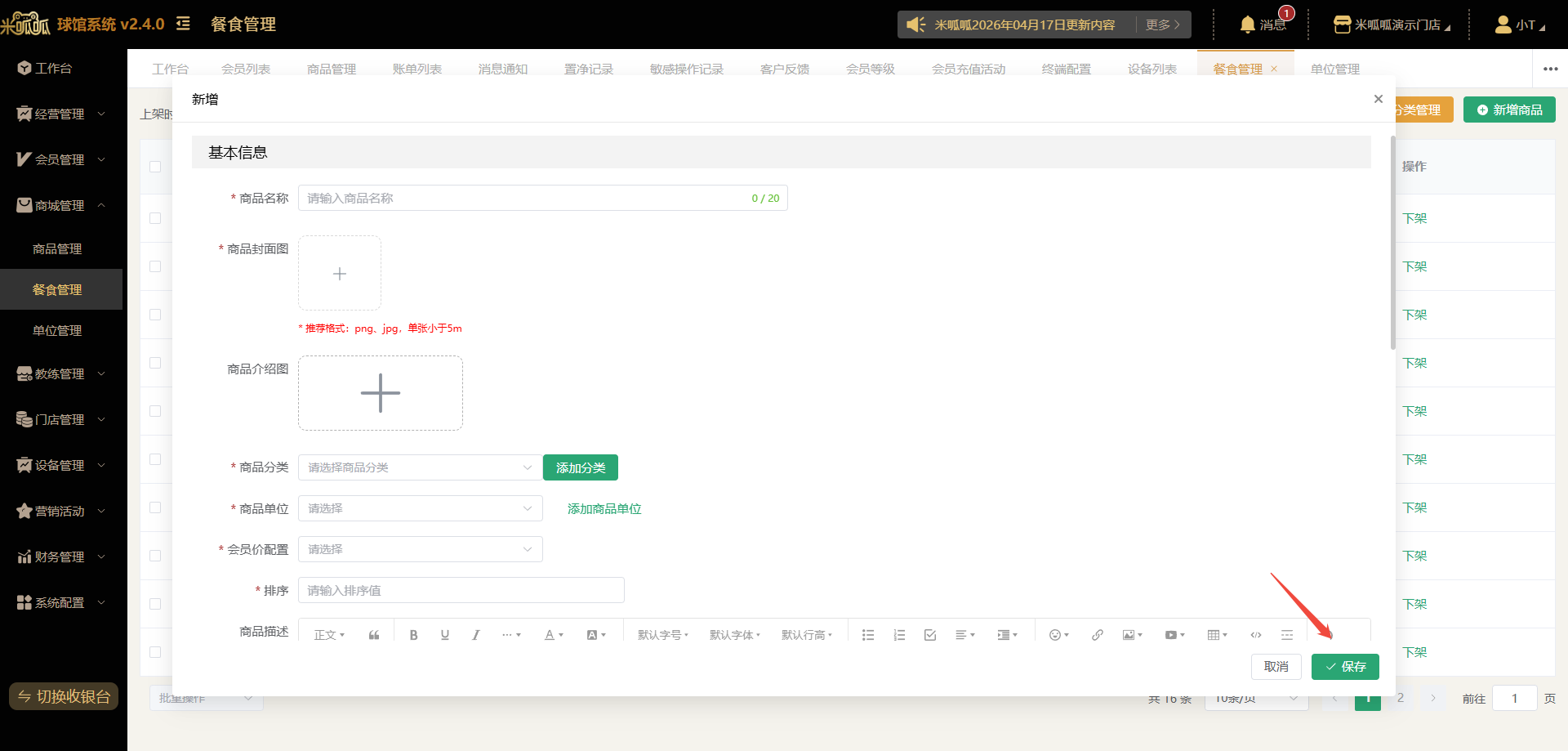
Task: Insert a code block
Action: (x=1256, y=635)
